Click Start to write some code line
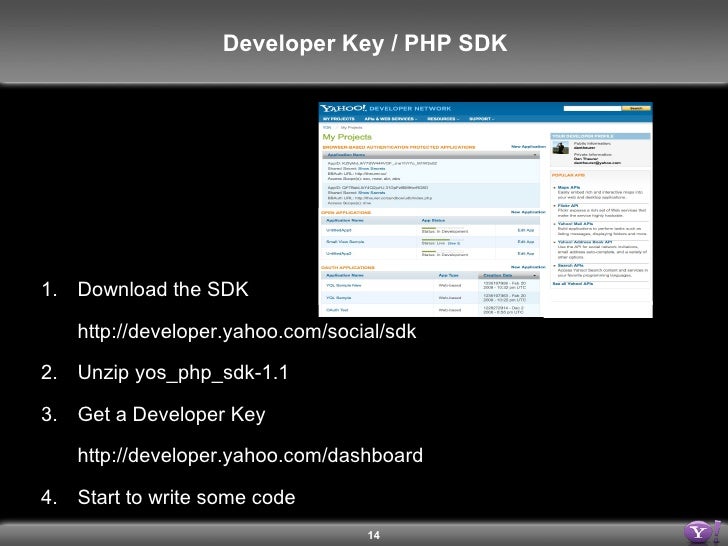 pos(186,497)
